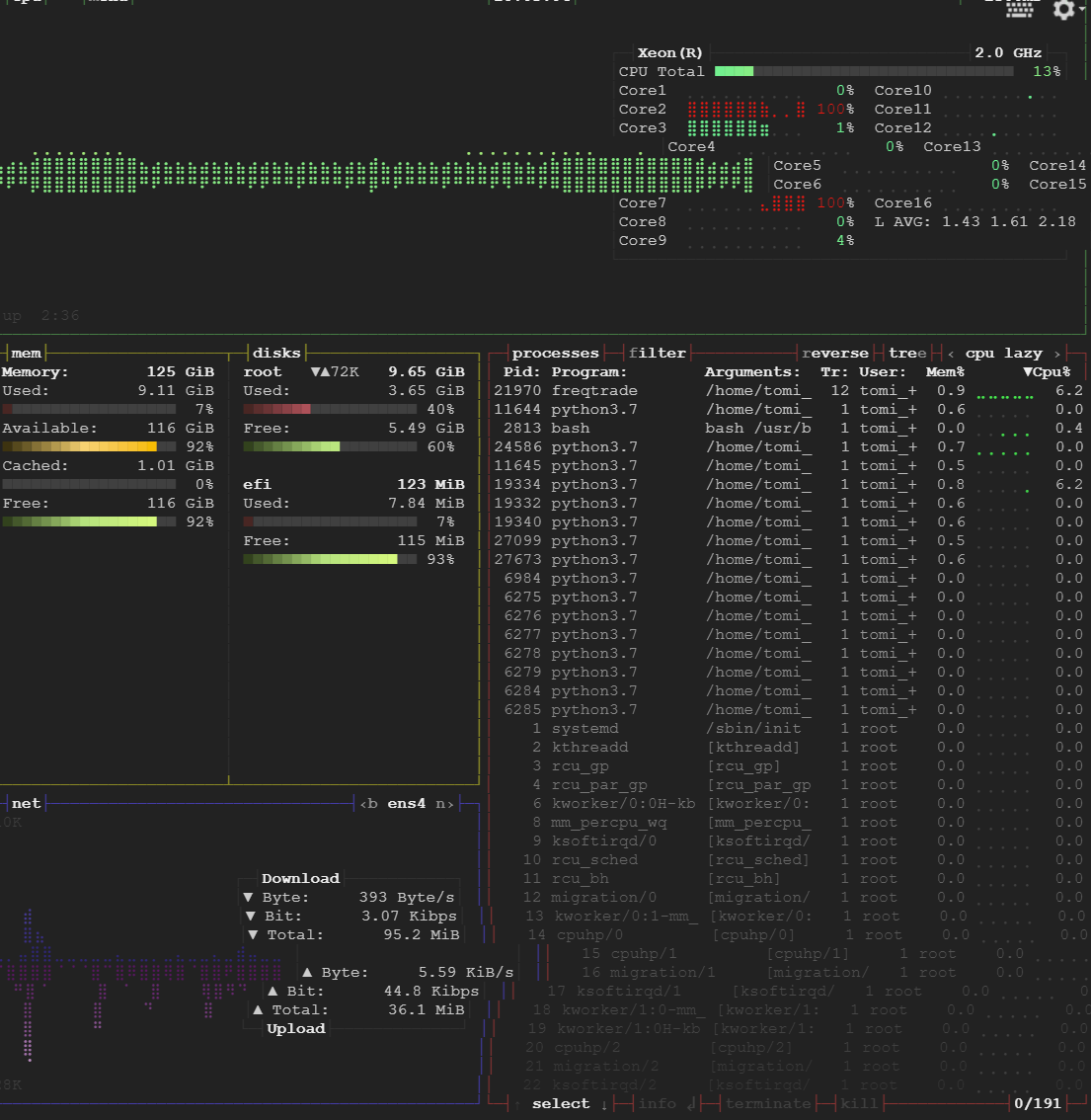Click n› to switch to next network interface

443,803
